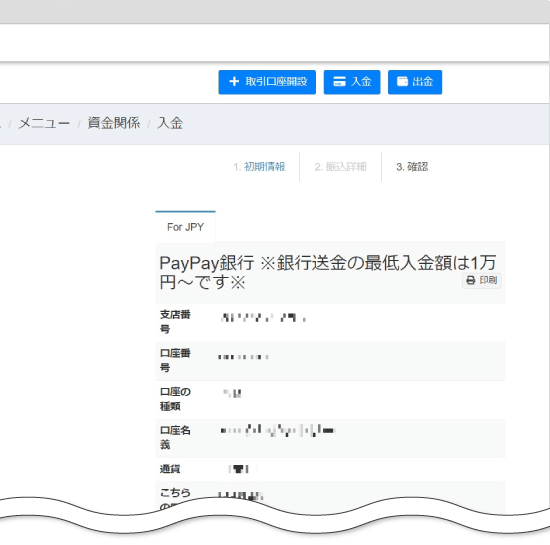
Task: Switch to the For JPY tab
Action: (185, 227)
